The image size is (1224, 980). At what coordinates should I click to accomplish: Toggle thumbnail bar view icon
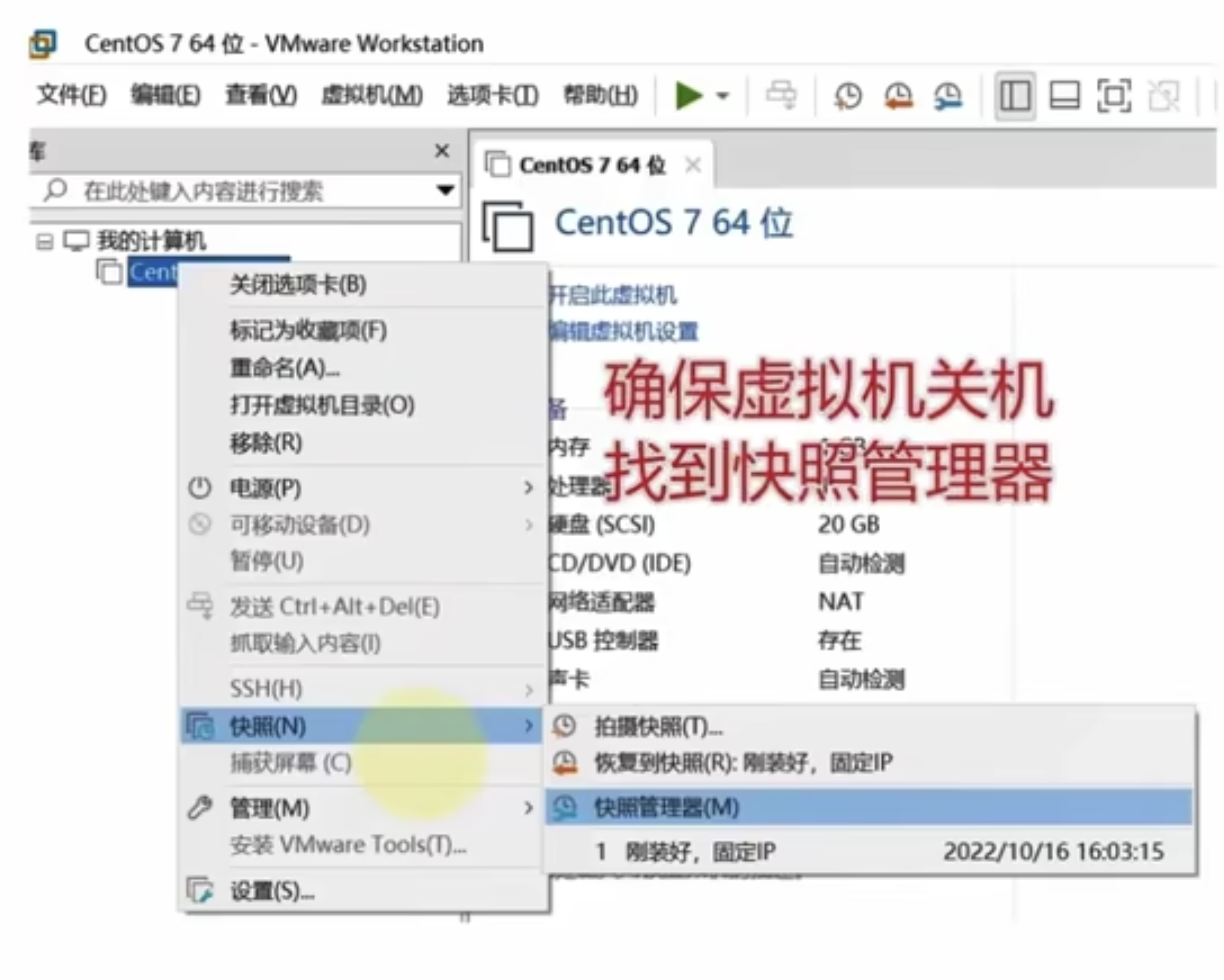coord(1064,96)
